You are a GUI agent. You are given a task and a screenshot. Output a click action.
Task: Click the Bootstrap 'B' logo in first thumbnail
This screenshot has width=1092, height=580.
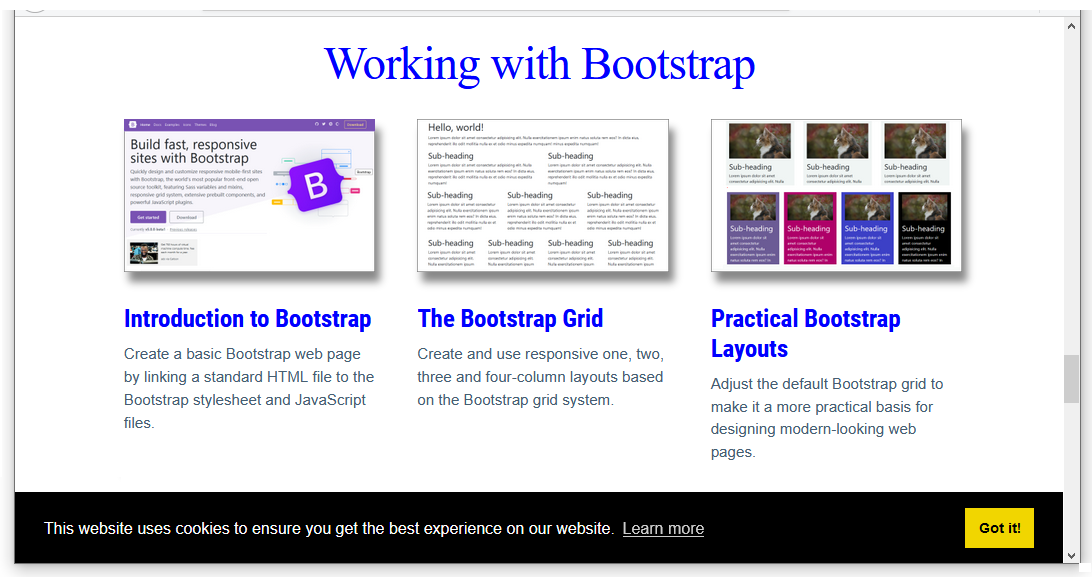316,186
